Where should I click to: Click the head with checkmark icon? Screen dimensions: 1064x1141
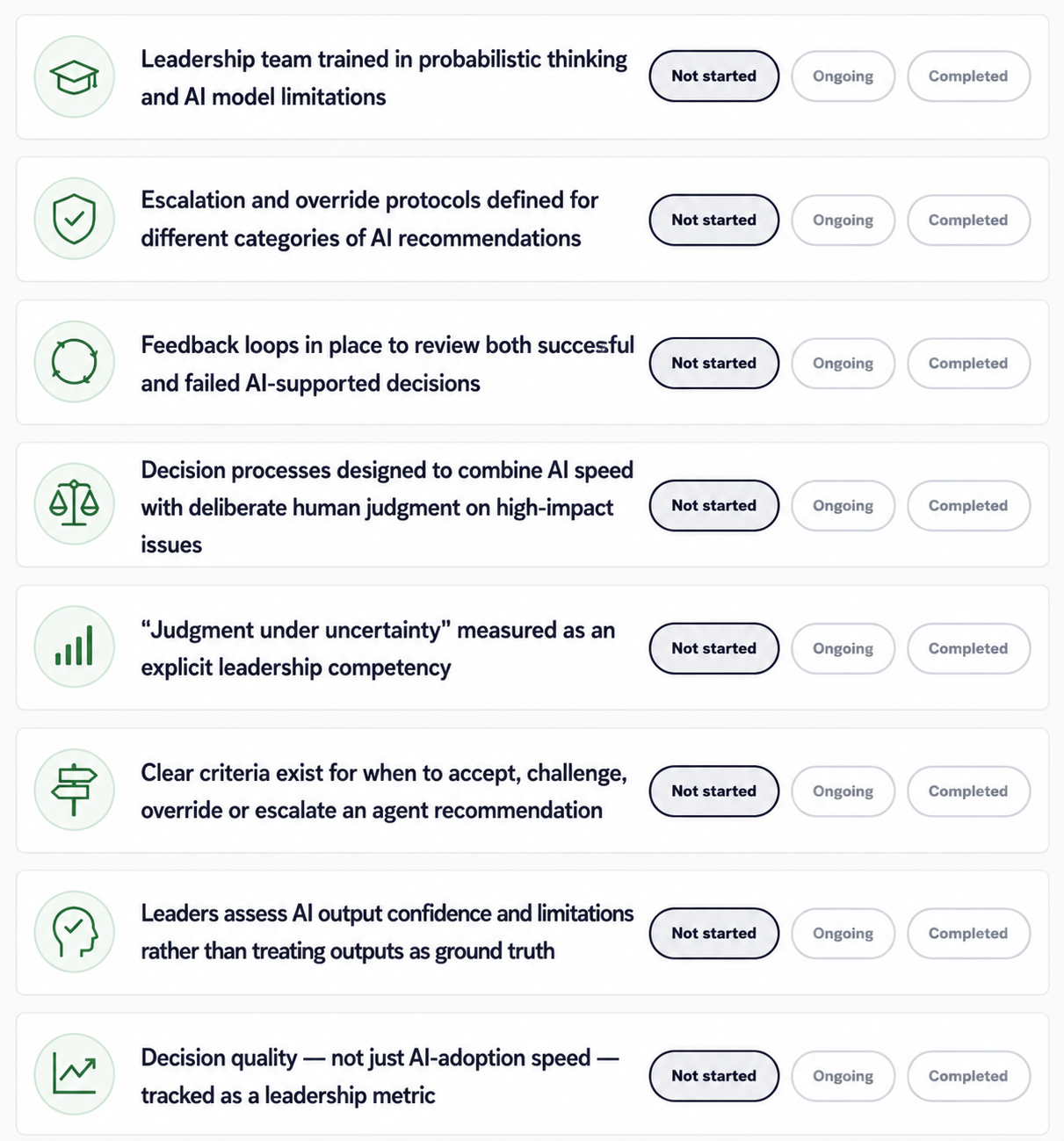[x=75, y=933]
